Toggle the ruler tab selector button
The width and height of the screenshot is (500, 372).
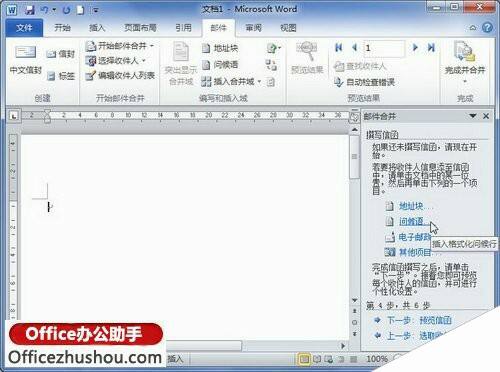14,116
